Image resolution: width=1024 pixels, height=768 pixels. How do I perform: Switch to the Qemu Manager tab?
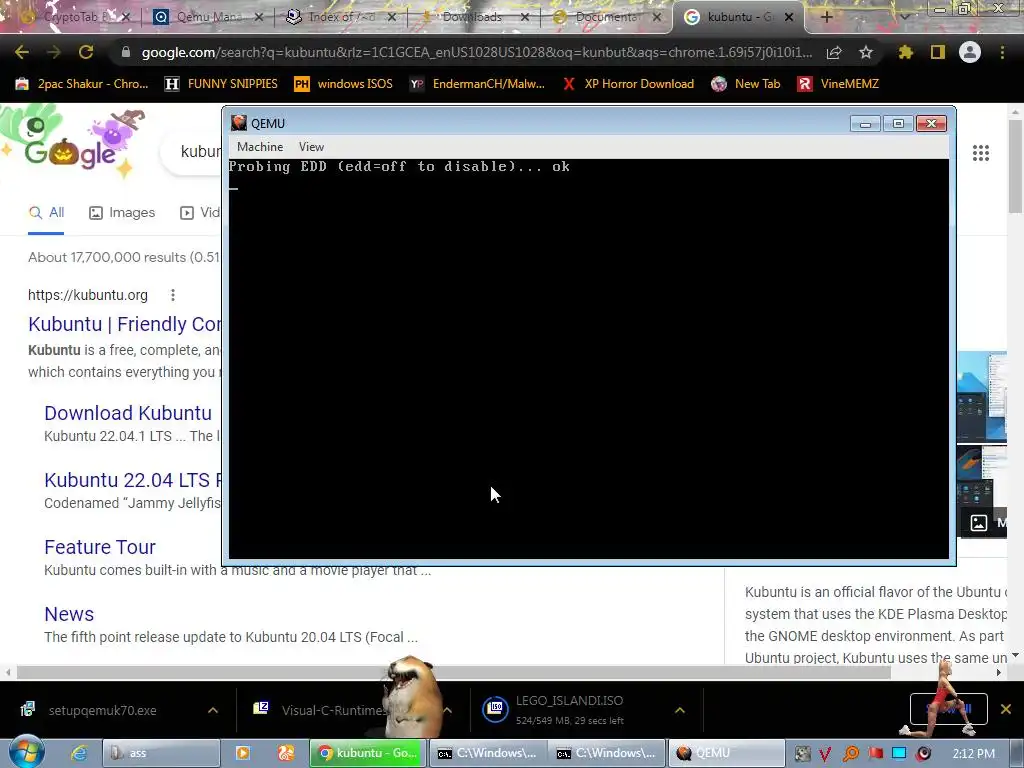point(206,17)
